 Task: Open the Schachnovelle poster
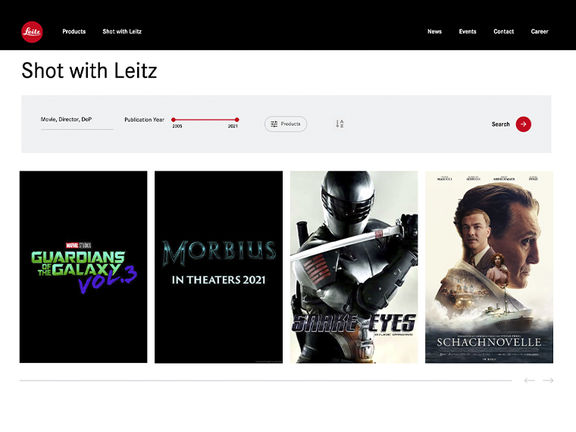(489, 267)
